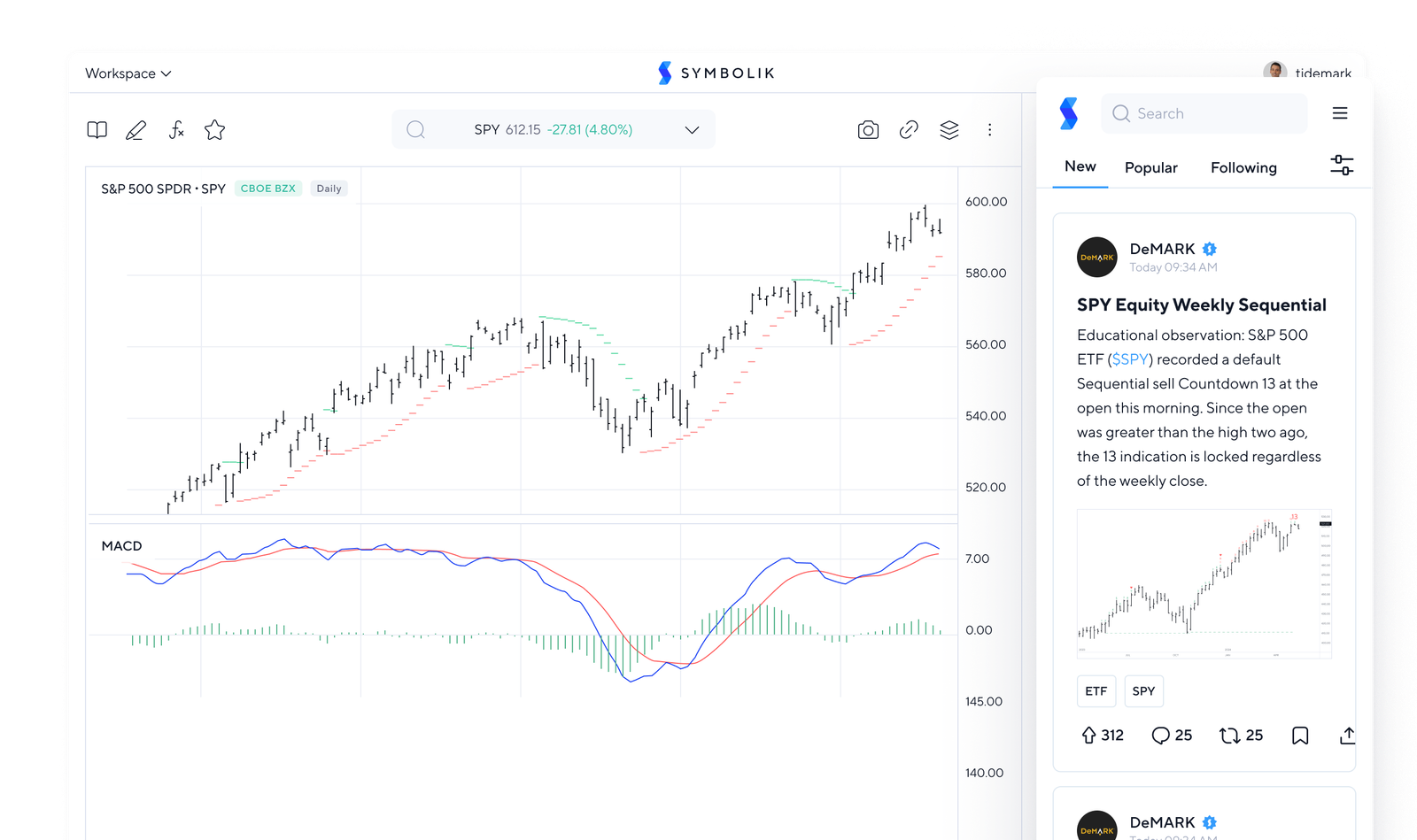Take a chart snapshot with camera icon
1417x840 pixels.
(x=868, y=130)
